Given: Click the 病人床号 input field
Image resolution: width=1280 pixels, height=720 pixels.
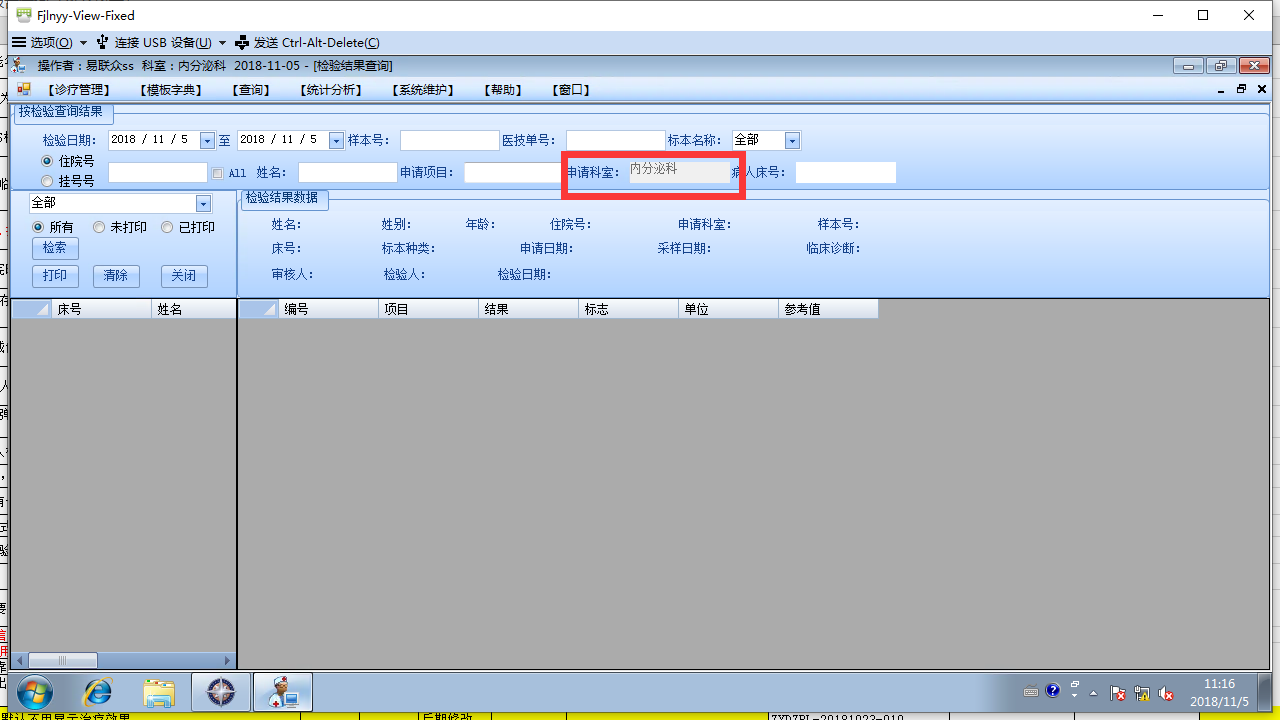Looking at the screenshot, I should [x=846, y=173].
